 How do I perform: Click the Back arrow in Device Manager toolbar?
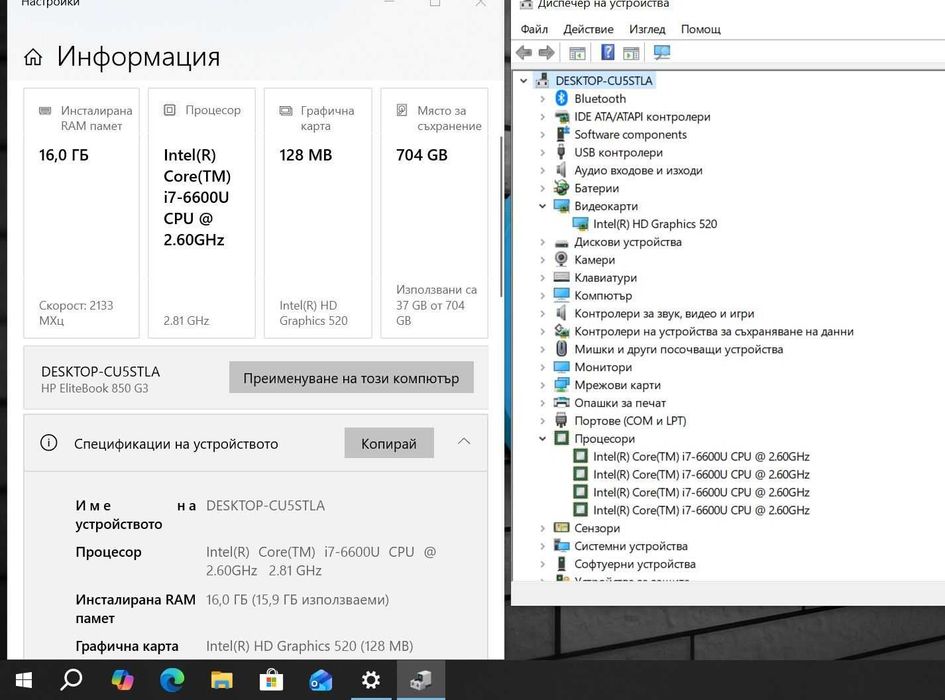[524, 53]
